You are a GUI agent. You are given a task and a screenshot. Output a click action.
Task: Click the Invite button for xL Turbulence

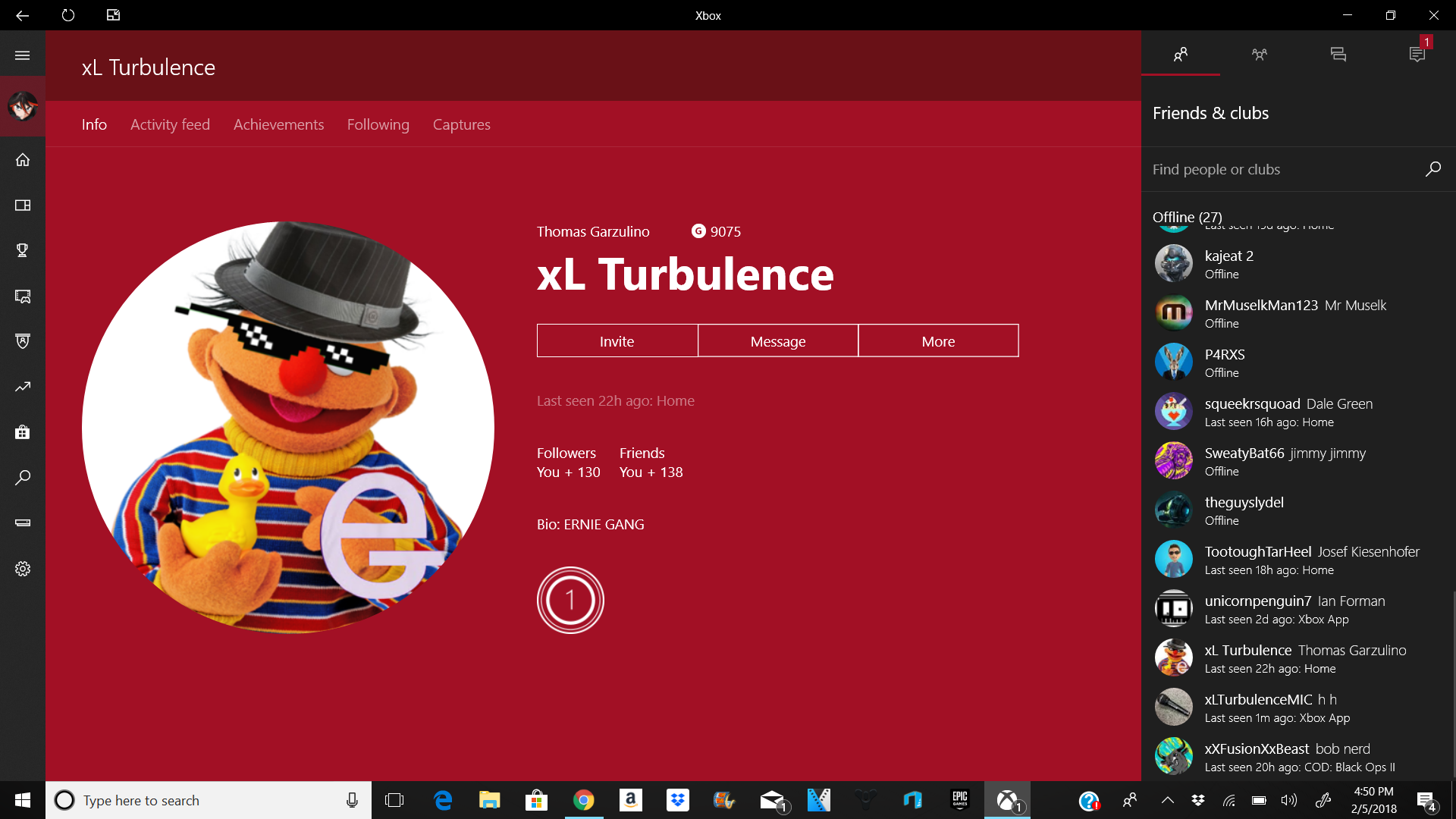(x=617, y=340)
